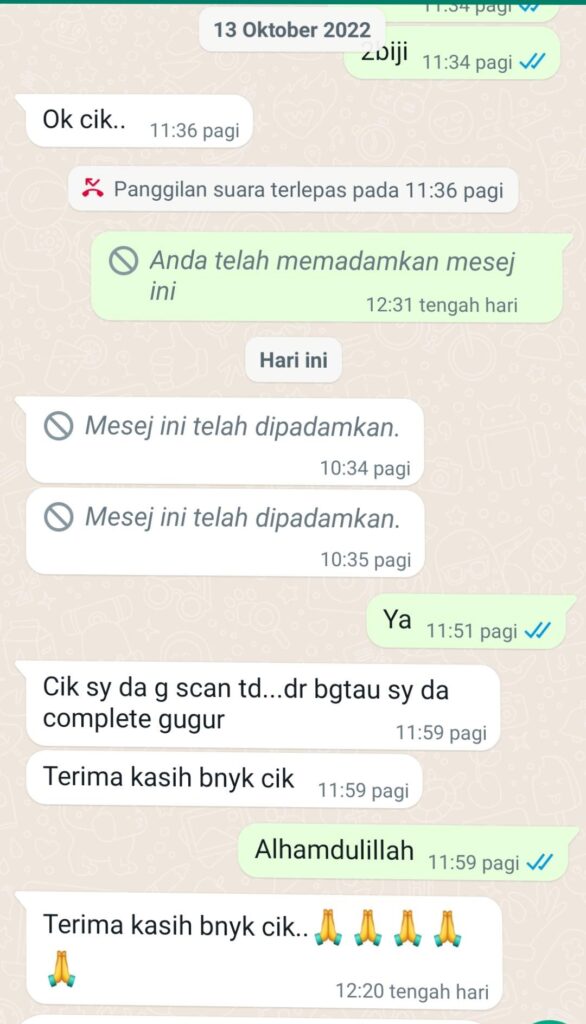The image size is (586, 1024).
Task: Tap read ticks on "Ya" message
Action: [x=538, y=631]
